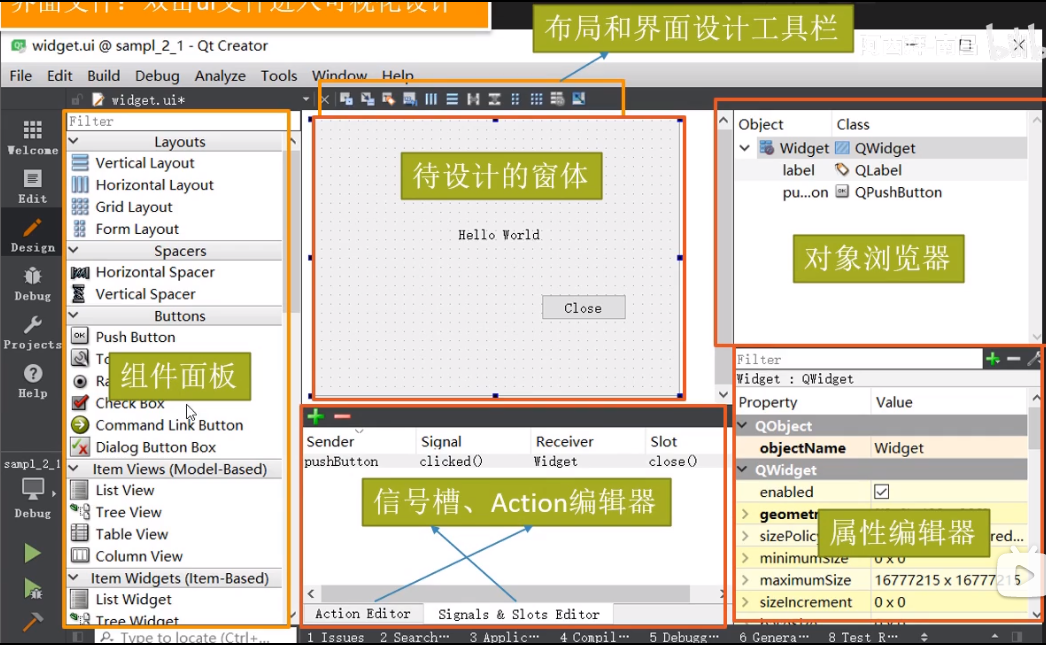This screenshot has height=645, width=1046.
Task: Apply Lay Out Horizontally from toolbar
Action: [431, 99]
